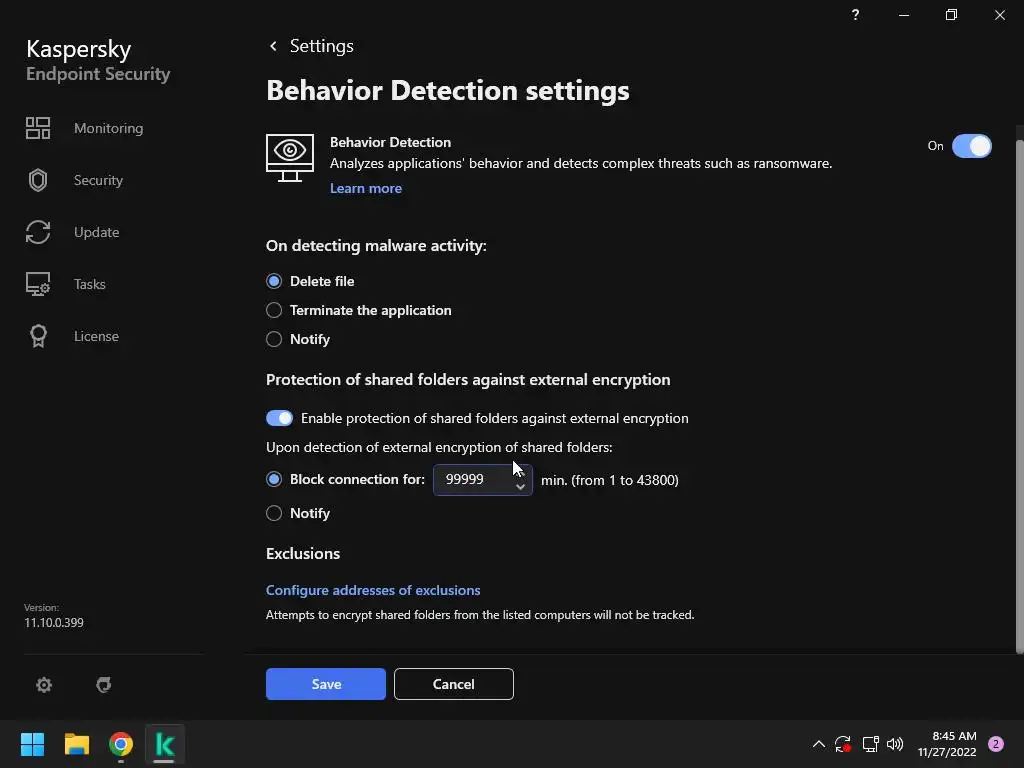Go to the Security menu item

pyautogui.click(x=98, y=180)
